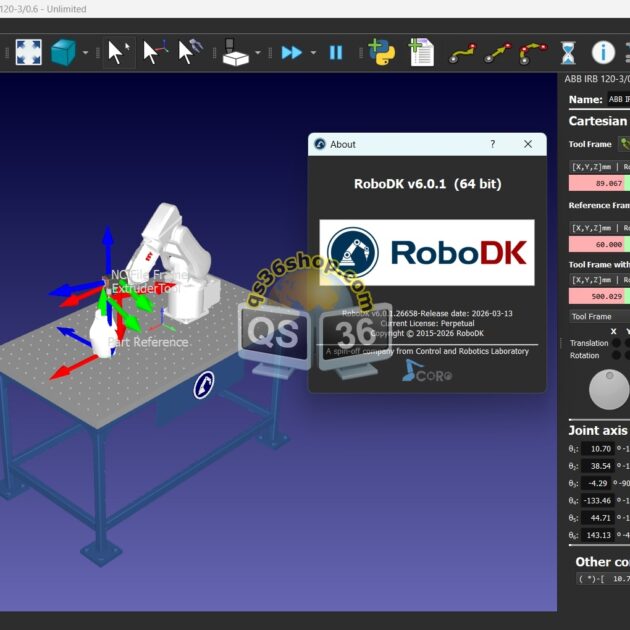Add a new program with the checklist icon
The height and width of the screenshot is (630, 630).
[421, 52]
